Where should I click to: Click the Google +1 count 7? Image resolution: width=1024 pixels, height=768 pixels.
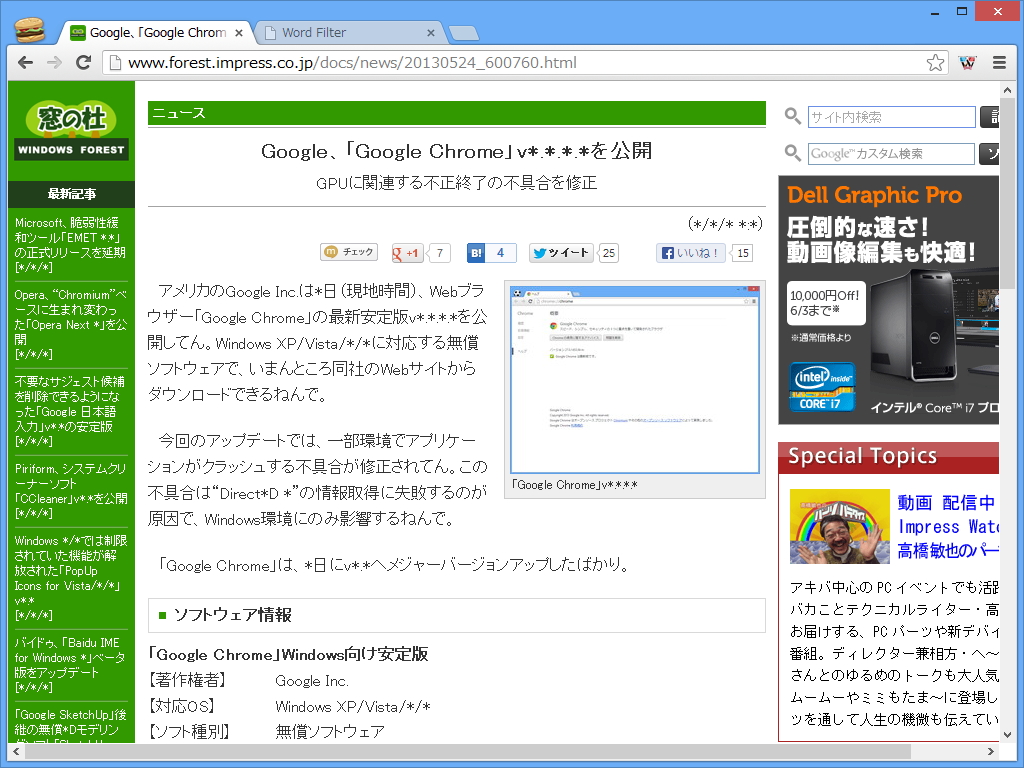(x=440, y=253)
